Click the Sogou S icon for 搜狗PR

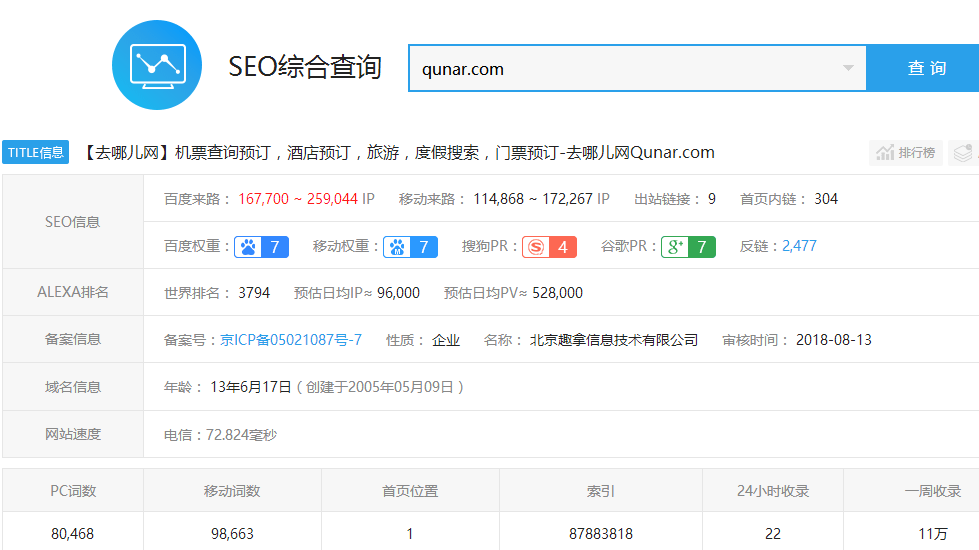click(536, 247)
